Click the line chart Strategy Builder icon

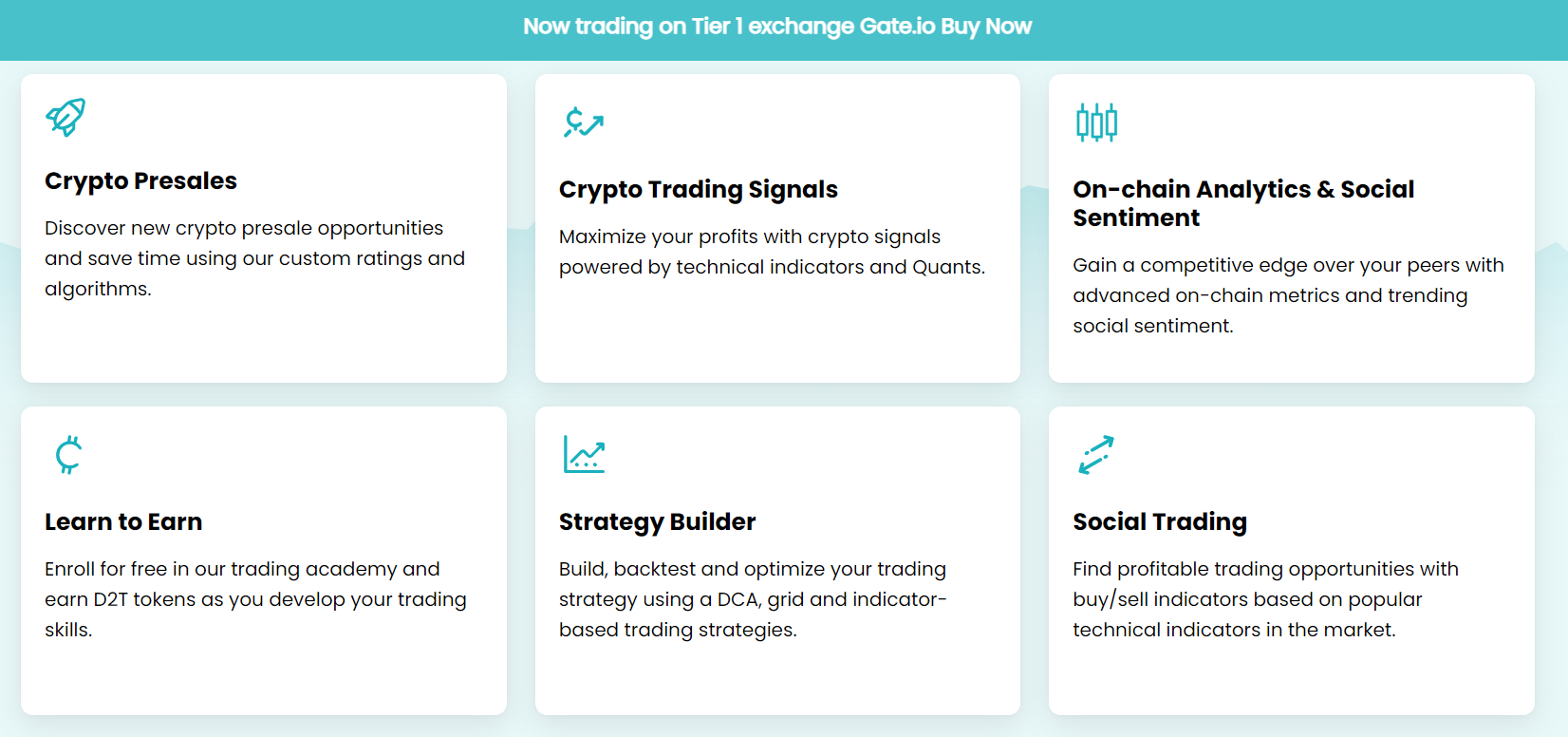coord(584,454)
